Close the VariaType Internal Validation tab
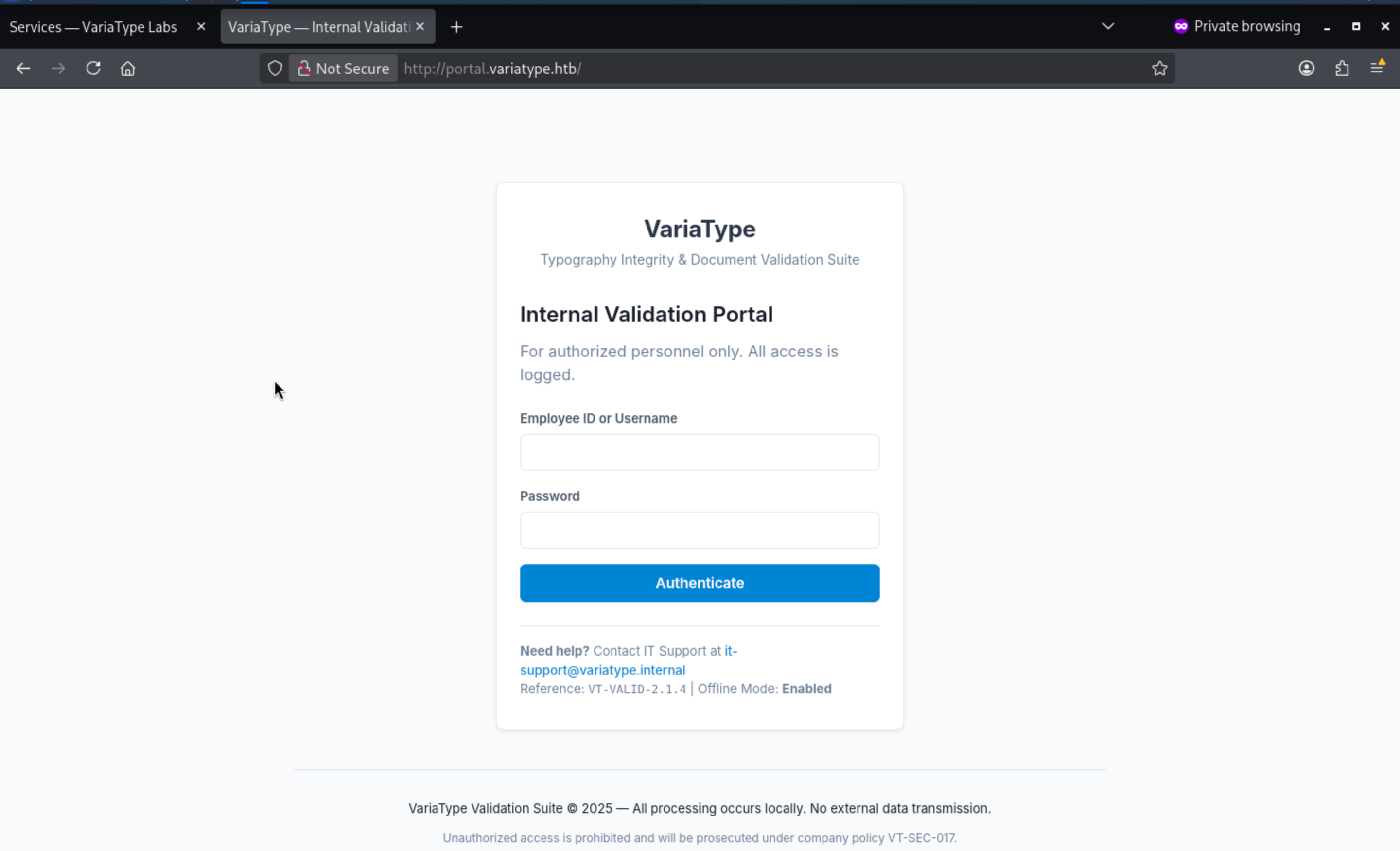The height and width of the screenshot is (851, 1400). pyautogui.click(x=420, y=27)
